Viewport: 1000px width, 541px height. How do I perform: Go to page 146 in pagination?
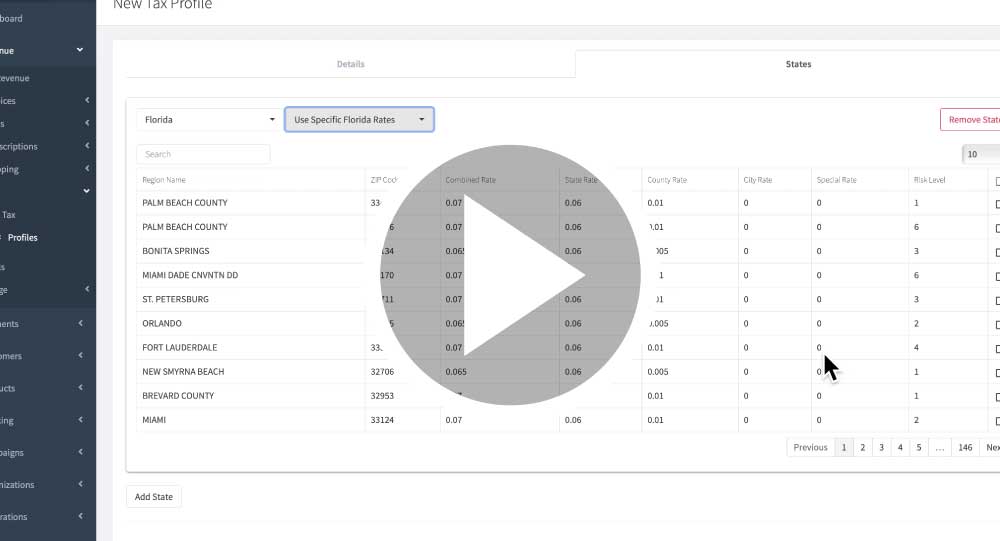click(x=965, y=448)
